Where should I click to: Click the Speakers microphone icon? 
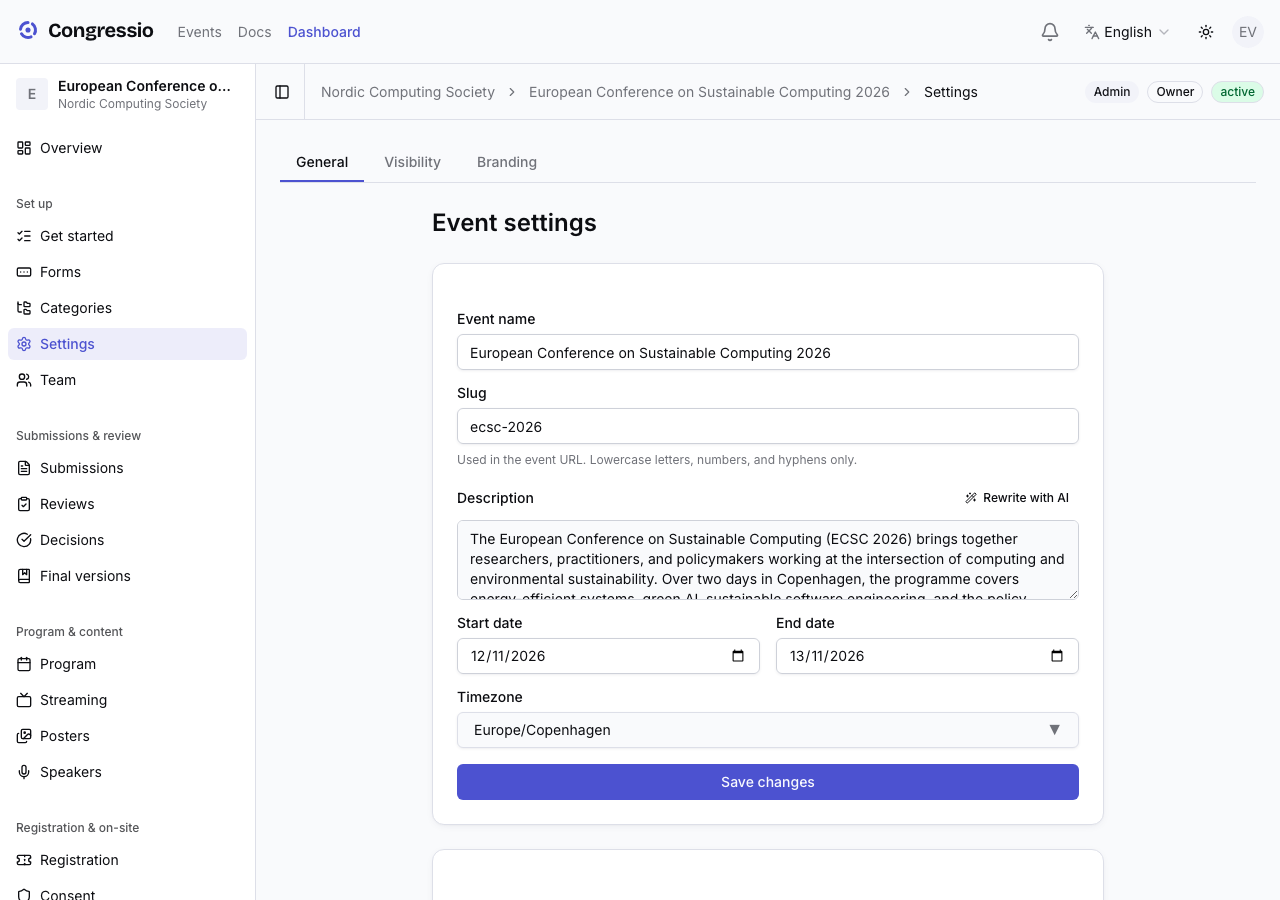tap(24, 772)
